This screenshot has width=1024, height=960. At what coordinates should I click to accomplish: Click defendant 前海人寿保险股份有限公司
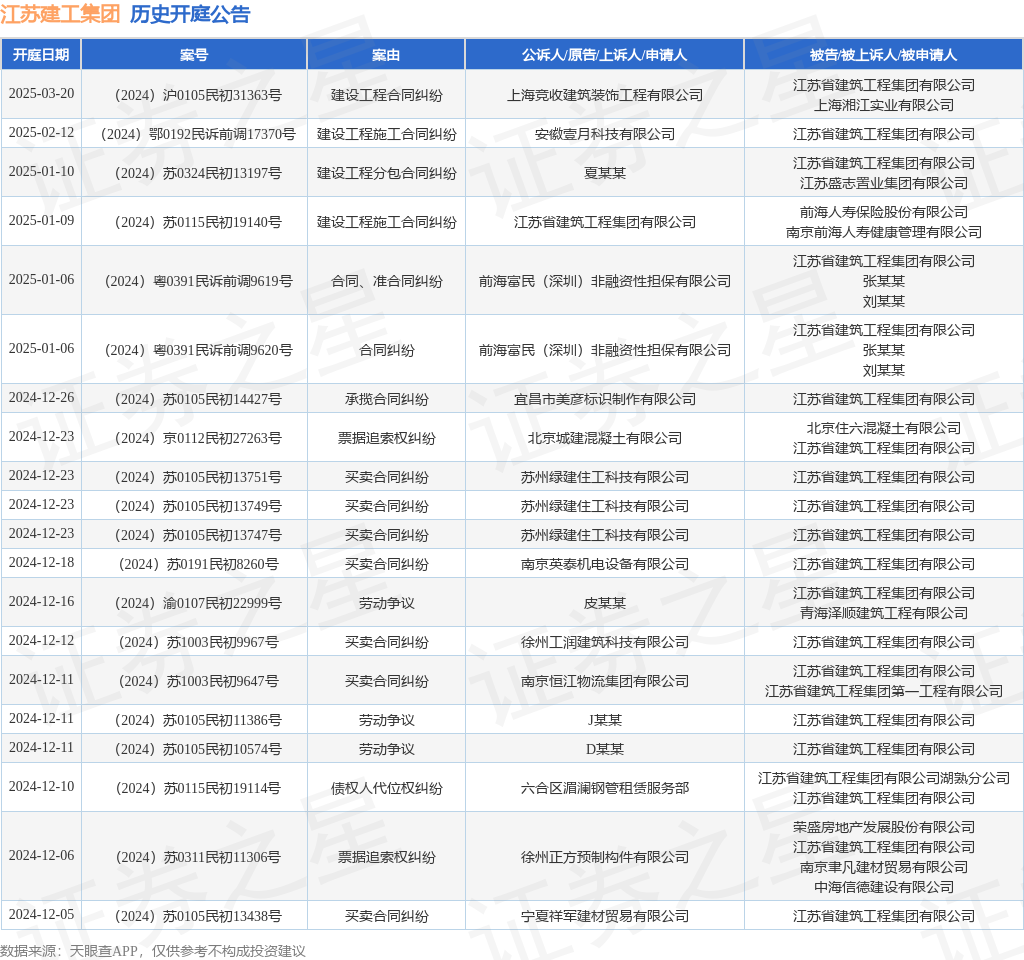coord(884,212)
